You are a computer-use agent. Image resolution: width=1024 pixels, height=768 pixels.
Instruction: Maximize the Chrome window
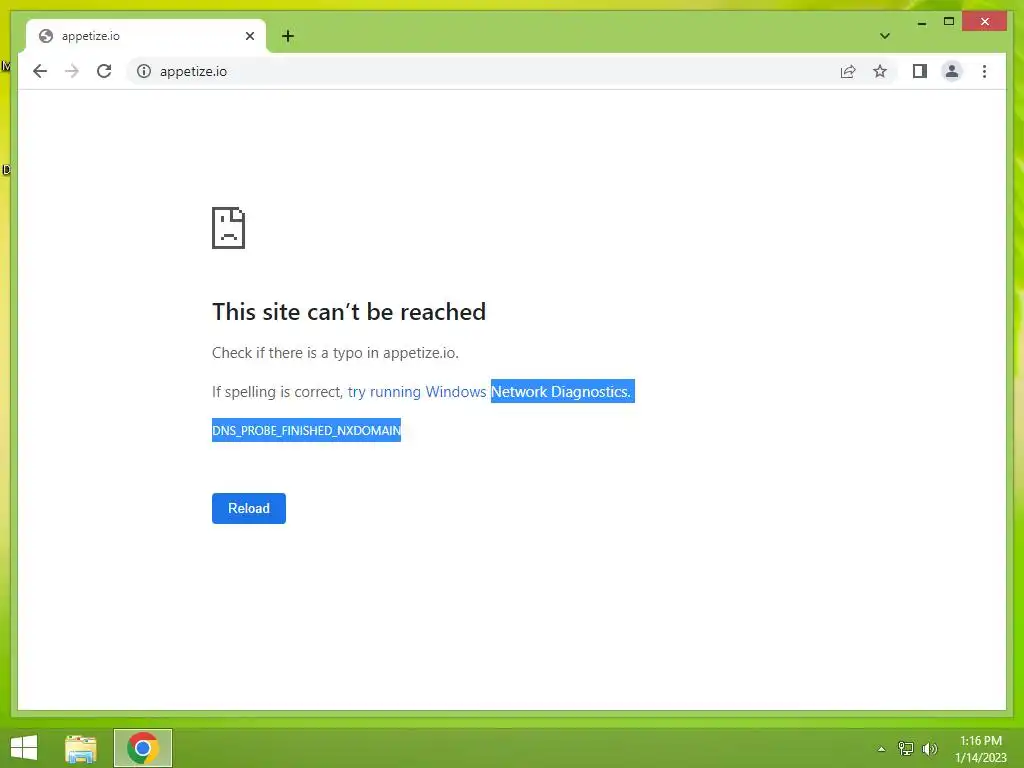[949, 22]
